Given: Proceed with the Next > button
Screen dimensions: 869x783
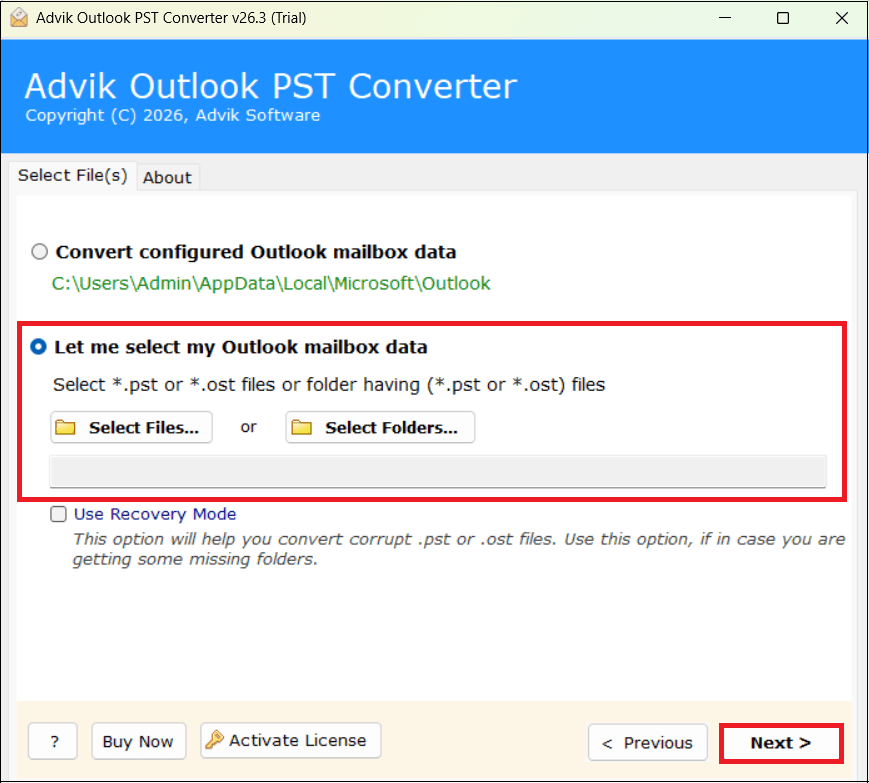Looking at the screenshot, I should click(x=781, y=743).
